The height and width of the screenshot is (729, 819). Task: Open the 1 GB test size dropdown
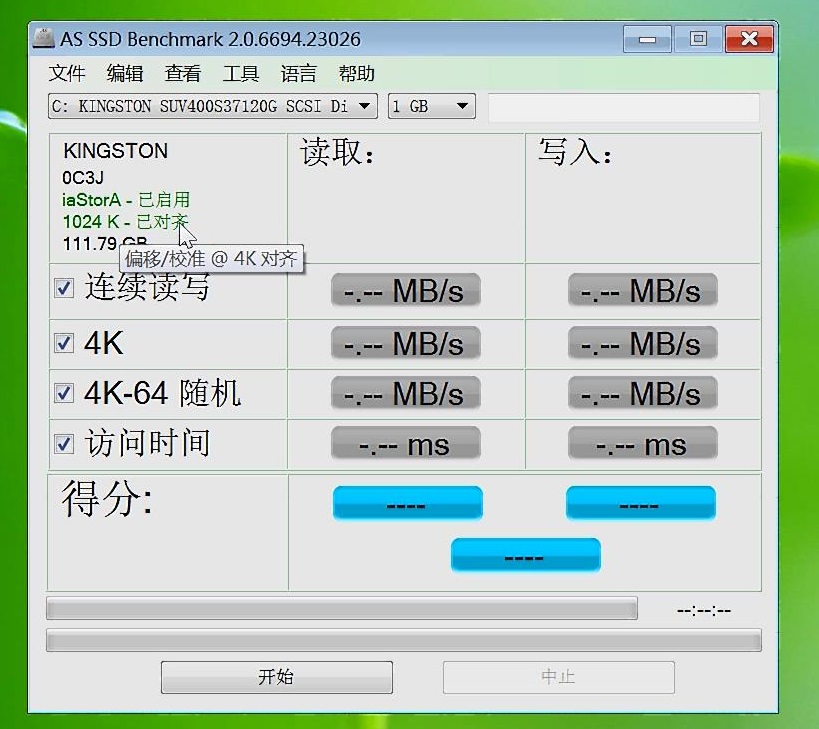pos(461,105)
